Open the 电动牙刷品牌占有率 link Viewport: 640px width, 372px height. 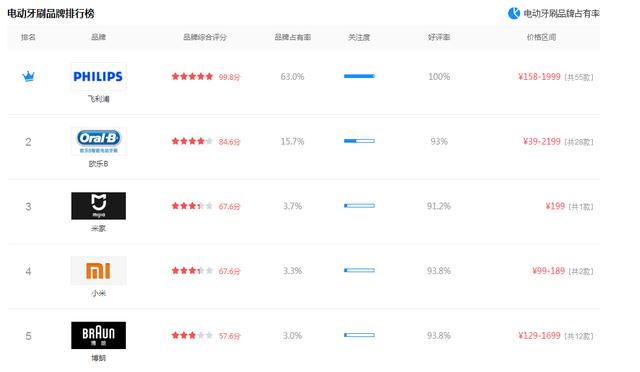coord(562,13)
